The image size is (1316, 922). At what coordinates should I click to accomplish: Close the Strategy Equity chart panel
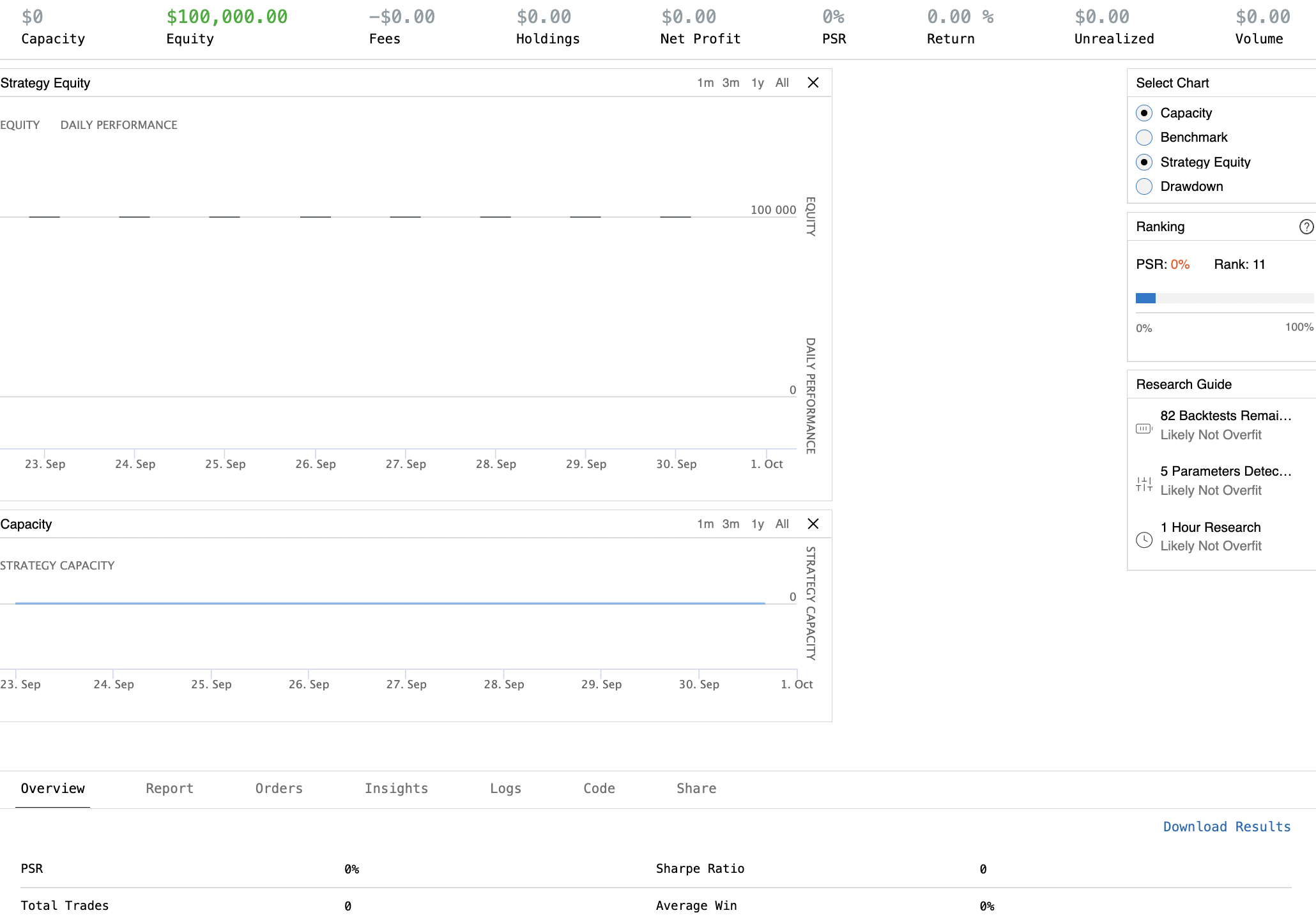pos(813,82)
